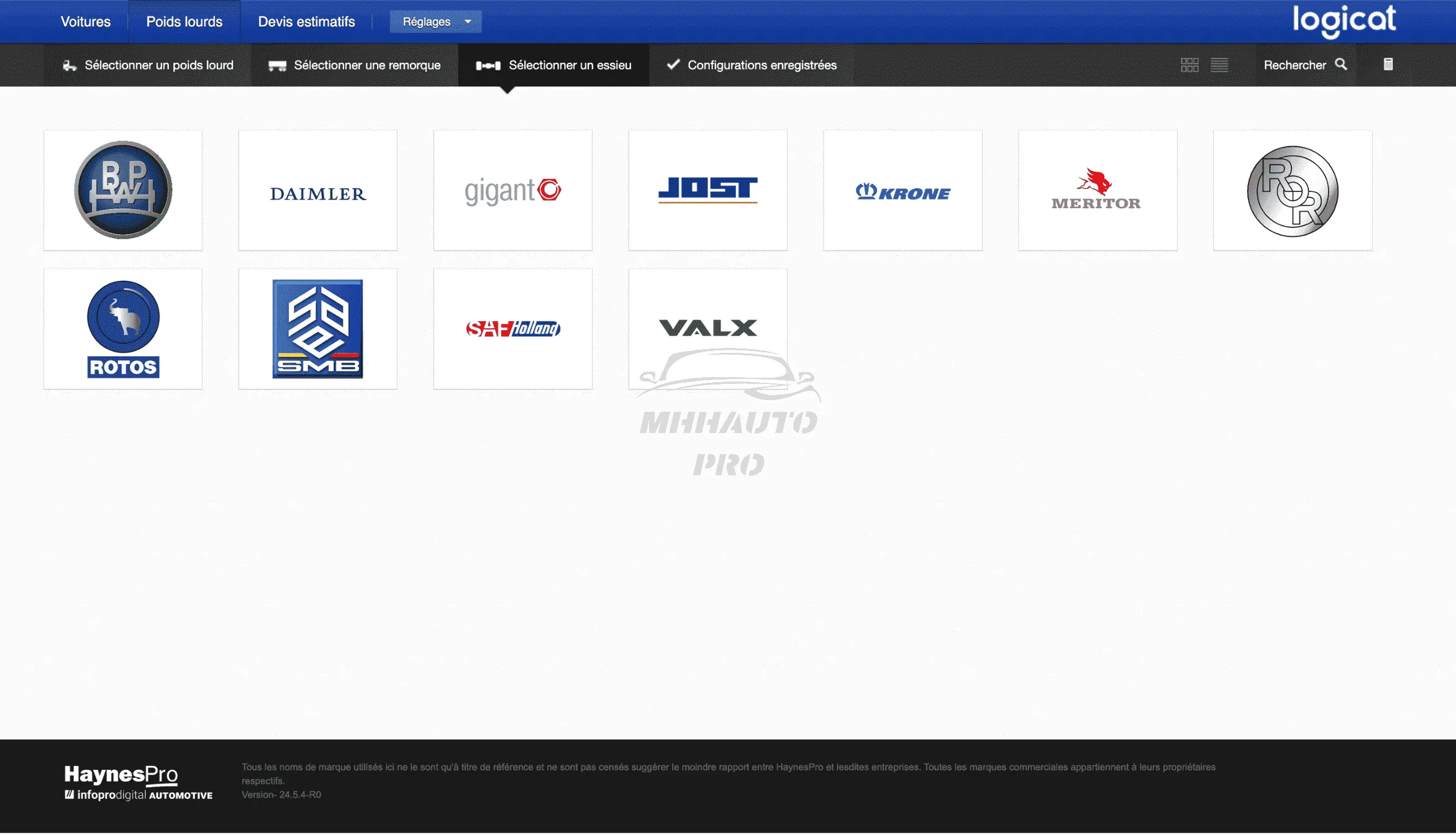The image size is (1456, 835).
Task: Go to the Voitures tab
Action: point(86,22)
